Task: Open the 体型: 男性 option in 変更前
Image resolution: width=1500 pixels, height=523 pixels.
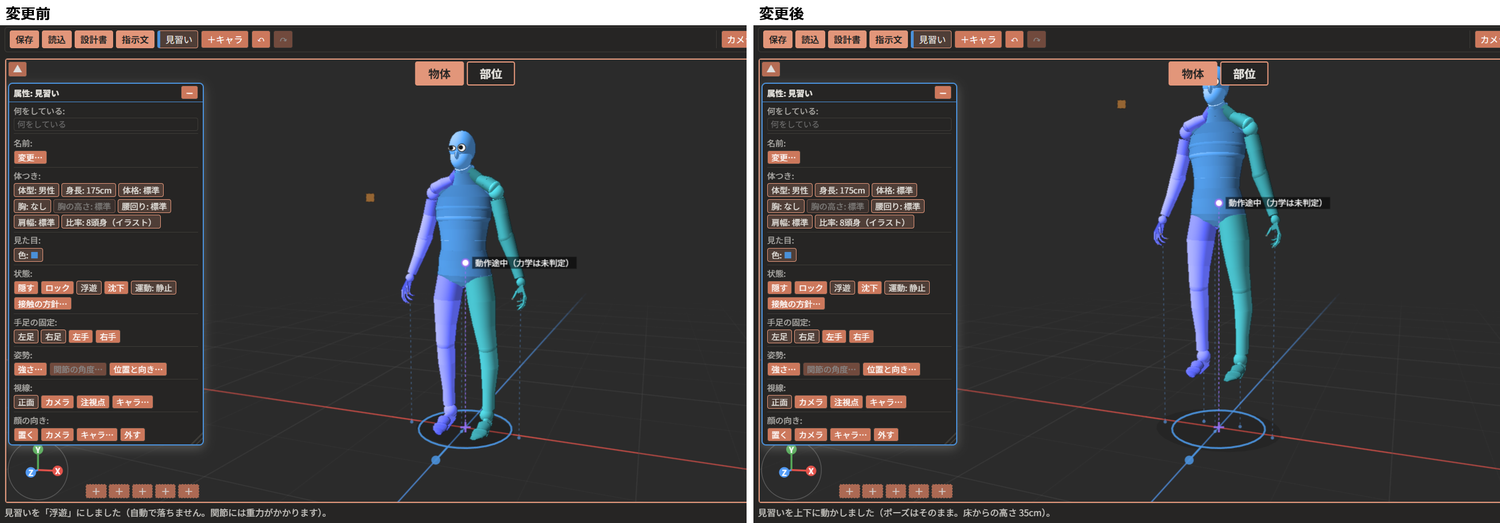Action: pyautogui.click(x=36, y=190)
